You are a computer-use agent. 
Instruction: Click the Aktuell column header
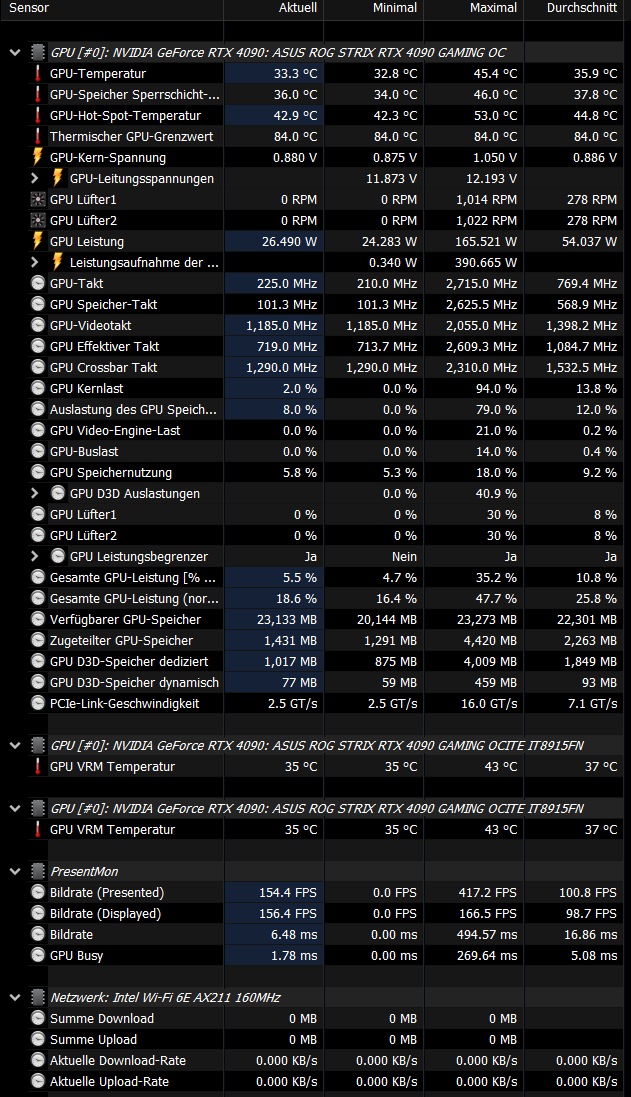pyautogui.click(x=298, y=8)
